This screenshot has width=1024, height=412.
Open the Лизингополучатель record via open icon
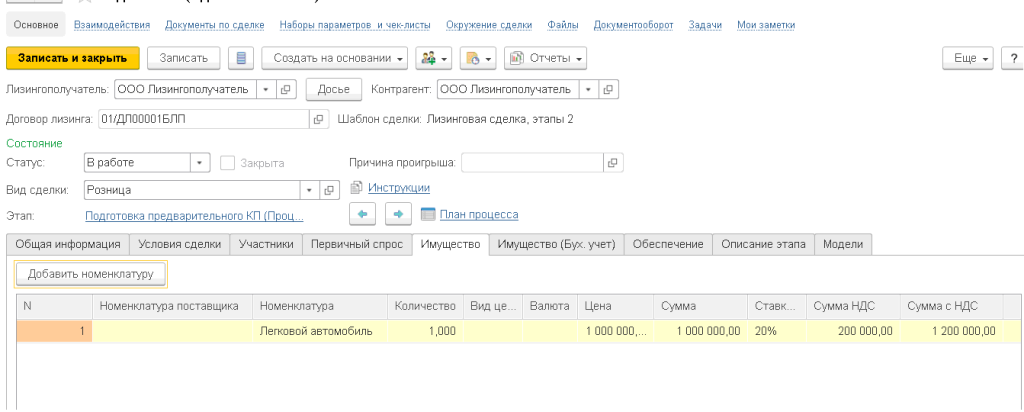point(286,89)
